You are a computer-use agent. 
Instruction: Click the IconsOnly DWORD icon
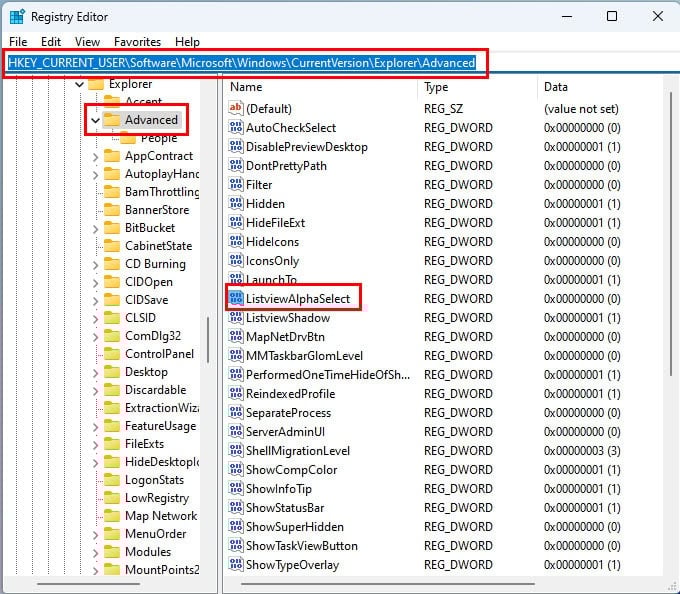pyautogui.click(x=236, y=261)
